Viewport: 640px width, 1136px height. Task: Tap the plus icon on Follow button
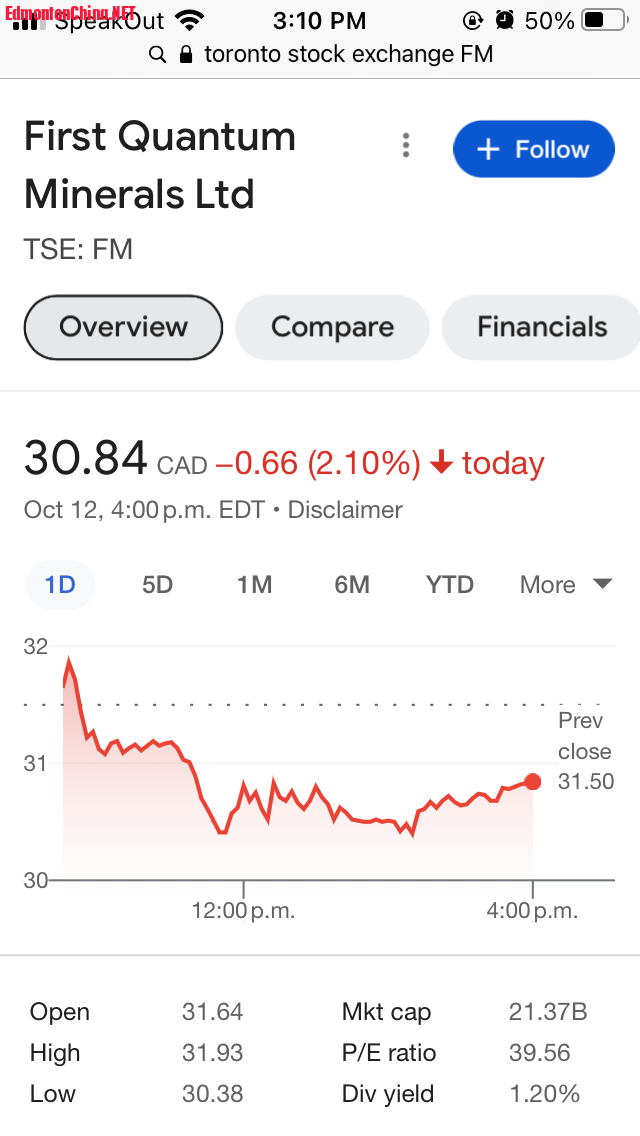click(489, 149)
